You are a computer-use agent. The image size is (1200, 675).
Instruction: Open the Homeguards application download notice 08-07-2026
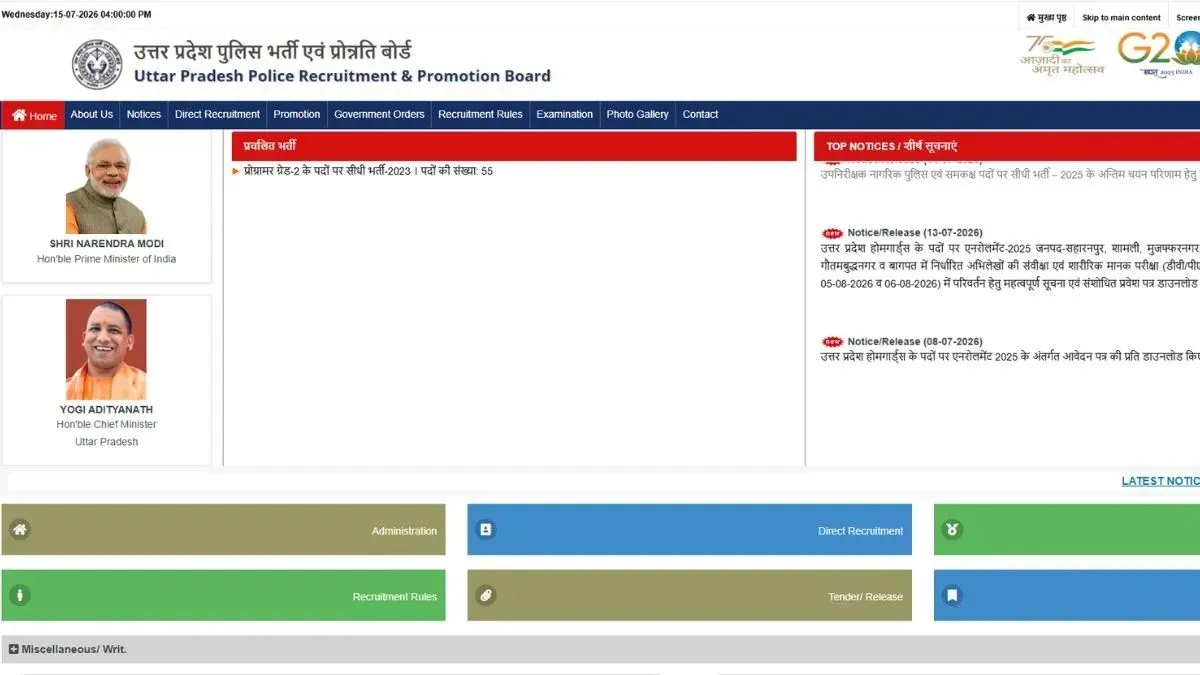click(1009, 357)
